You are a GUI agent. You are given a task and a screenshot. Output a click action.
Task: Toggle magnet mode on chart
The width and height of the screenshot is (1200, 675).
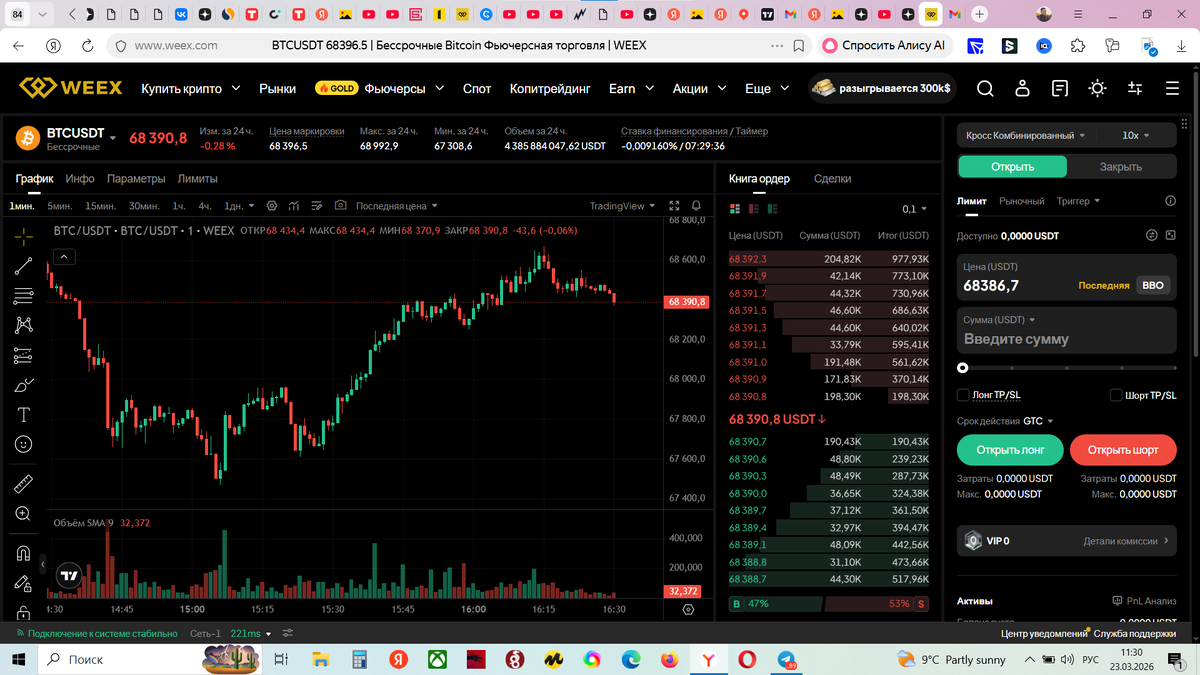(x=24, y=553)
